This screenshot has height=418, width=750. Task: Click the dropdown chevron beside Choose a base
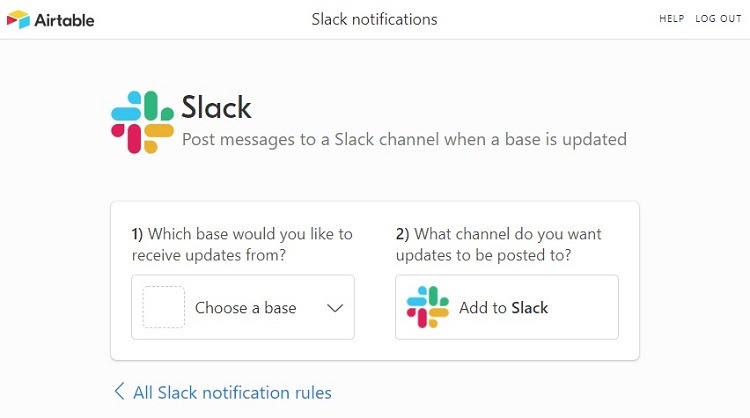tap(335, 308)
